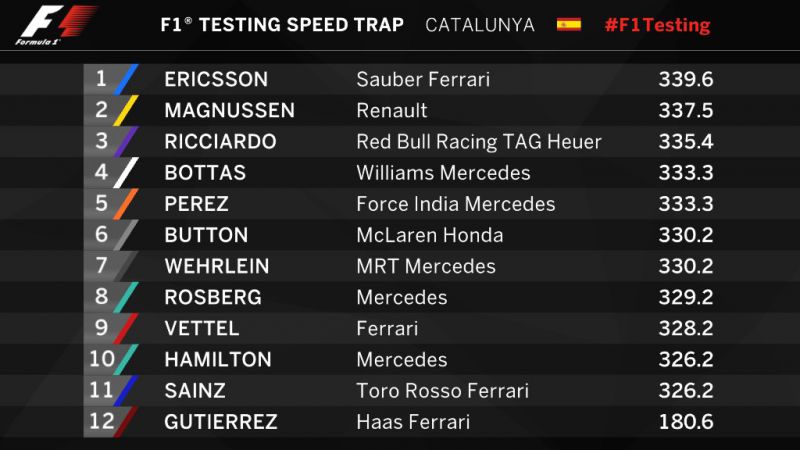Click the teal Mercedes stripe beside Rosberg
Screen dimensions: 800x450
pos(126,297)
